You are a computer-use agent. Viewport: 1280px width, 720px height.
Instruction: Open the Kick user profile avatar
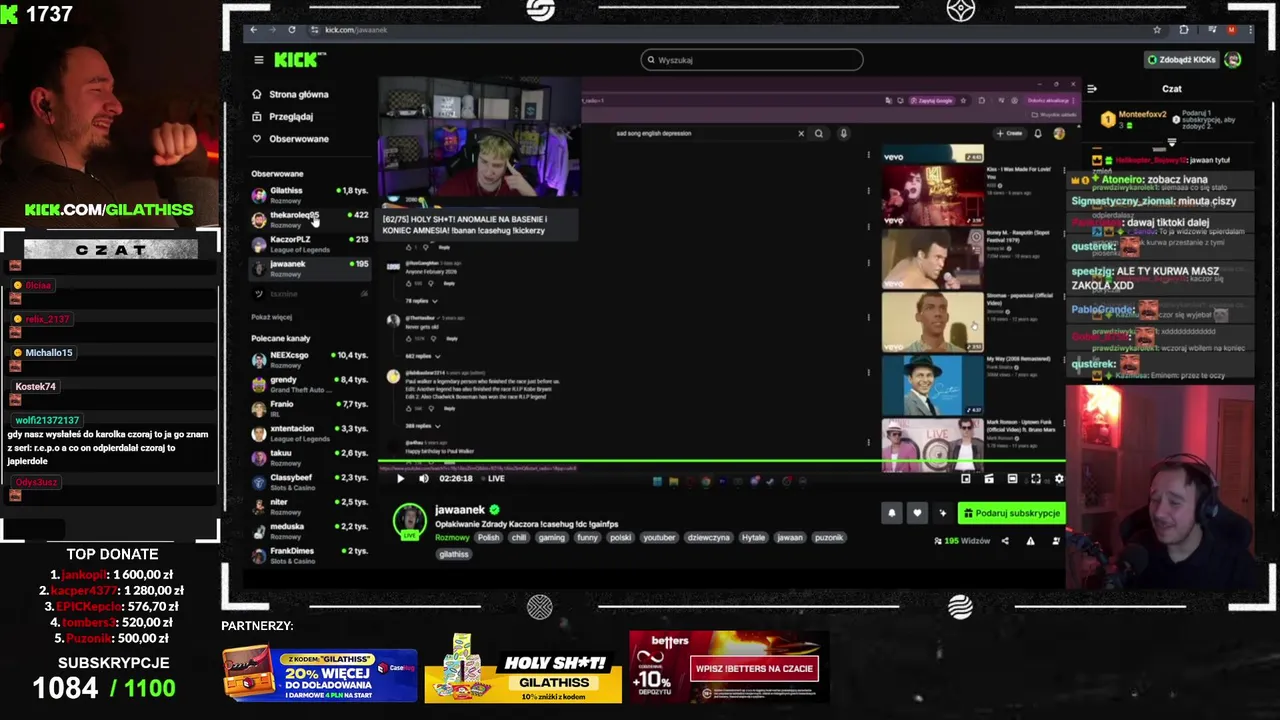point(1233,60)
